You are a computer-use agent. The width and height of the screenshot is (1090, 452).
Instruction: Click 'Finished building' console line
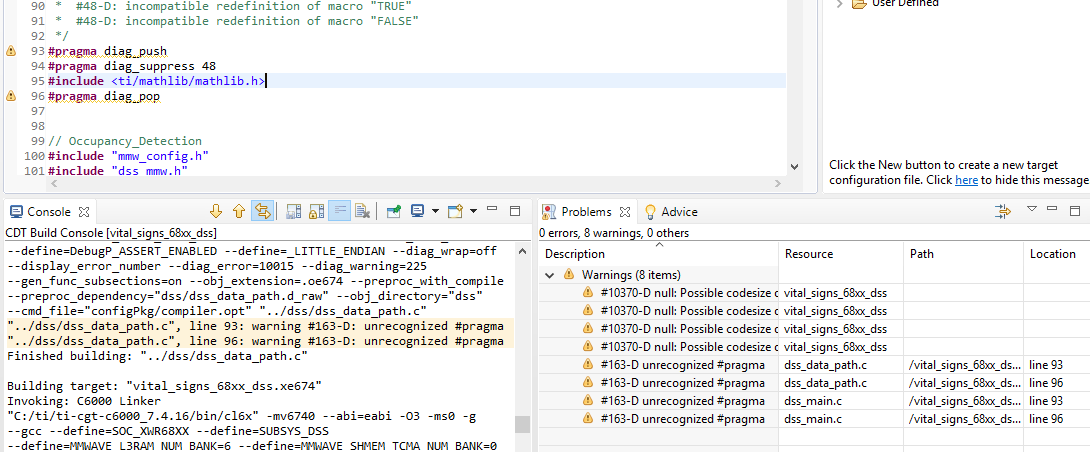tap(157, 356)
